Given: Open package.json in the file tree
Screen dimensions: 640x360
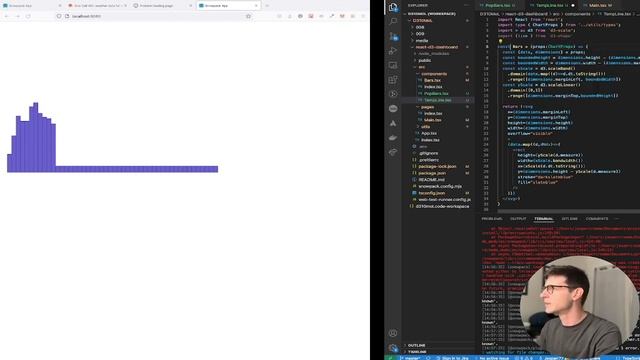Looking at the screenshot, I should [437, 173].
